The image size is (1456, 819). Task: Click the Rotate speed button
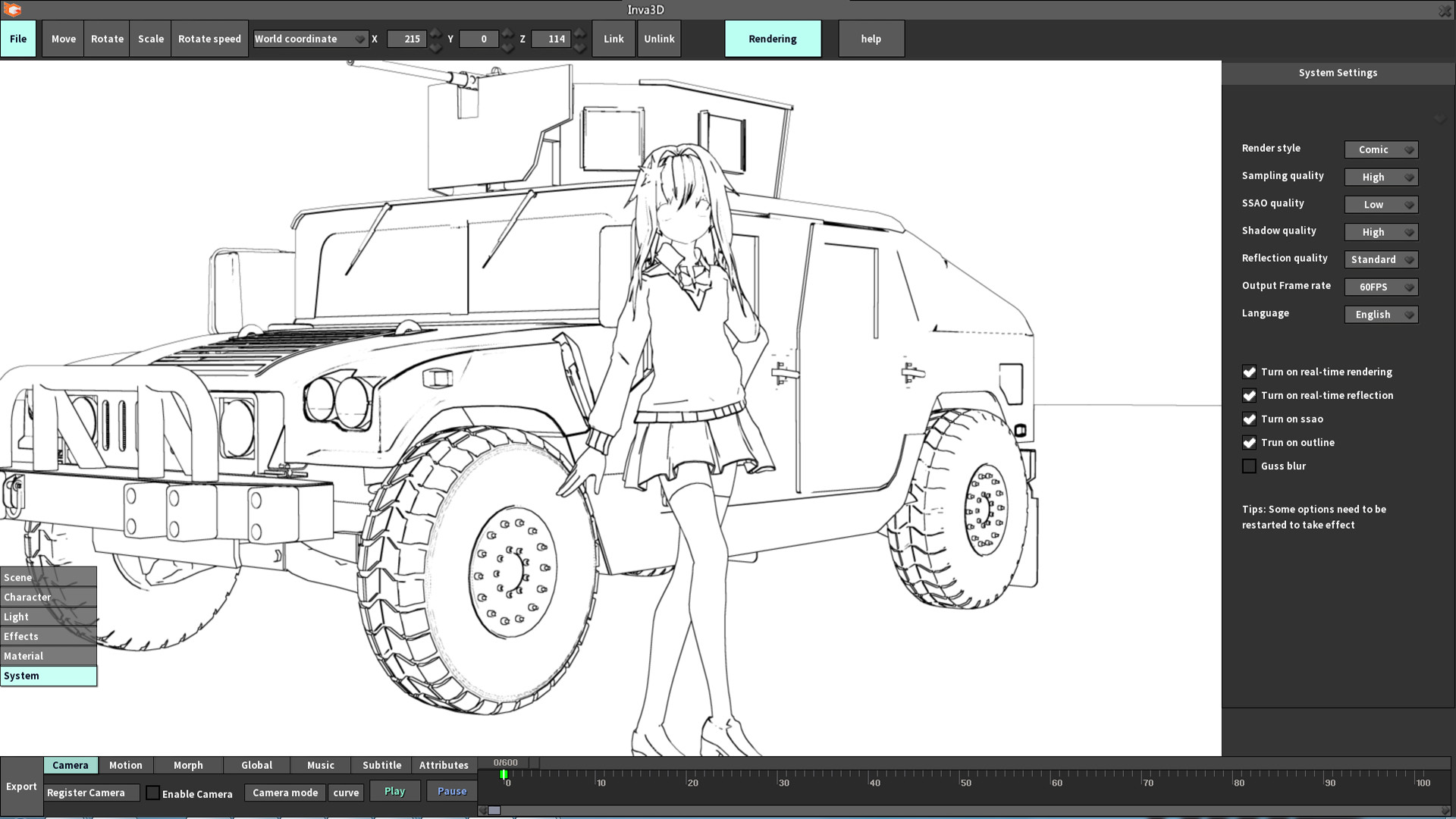coord(209,39)
